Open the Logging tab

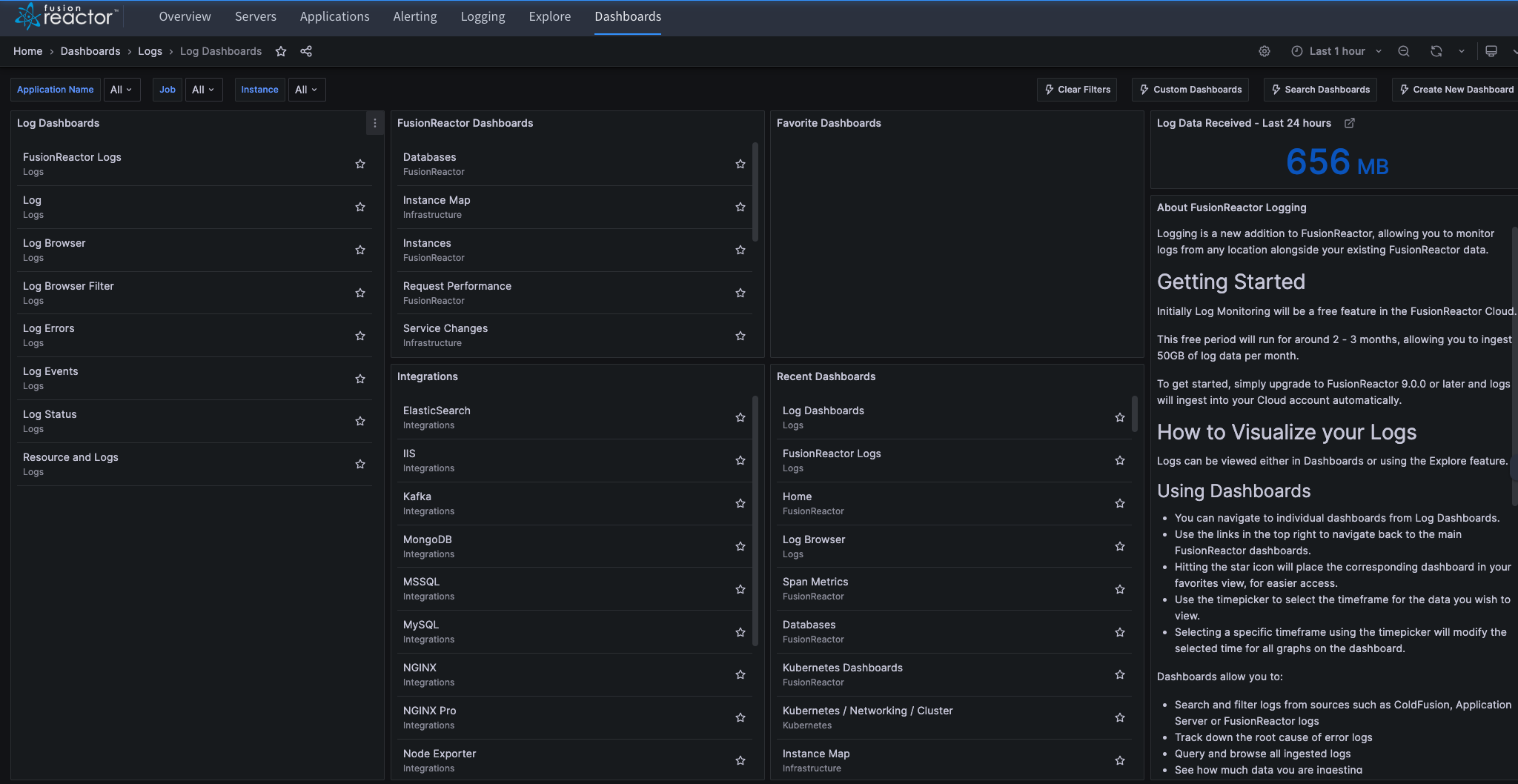point(483,16)
